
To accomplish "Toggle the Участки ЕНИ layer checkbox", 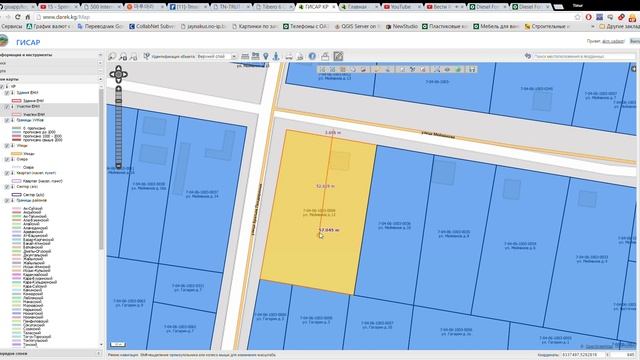I will pos(7,107).
